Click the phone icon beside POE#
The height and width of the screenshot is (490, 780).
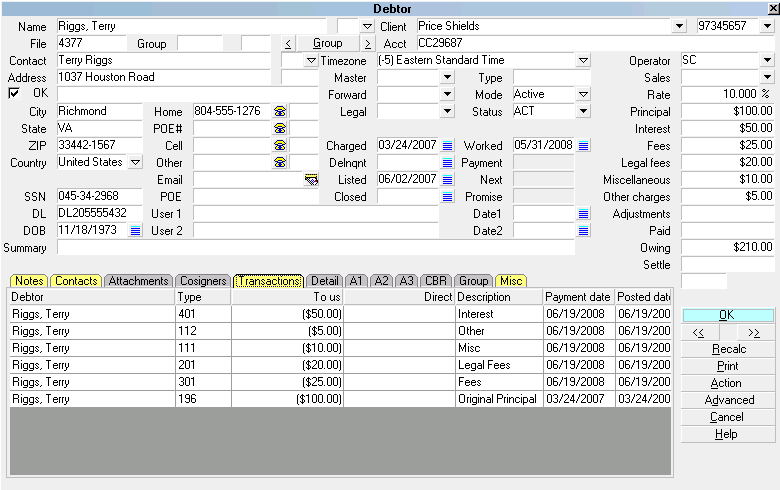[x=280, y=128]
